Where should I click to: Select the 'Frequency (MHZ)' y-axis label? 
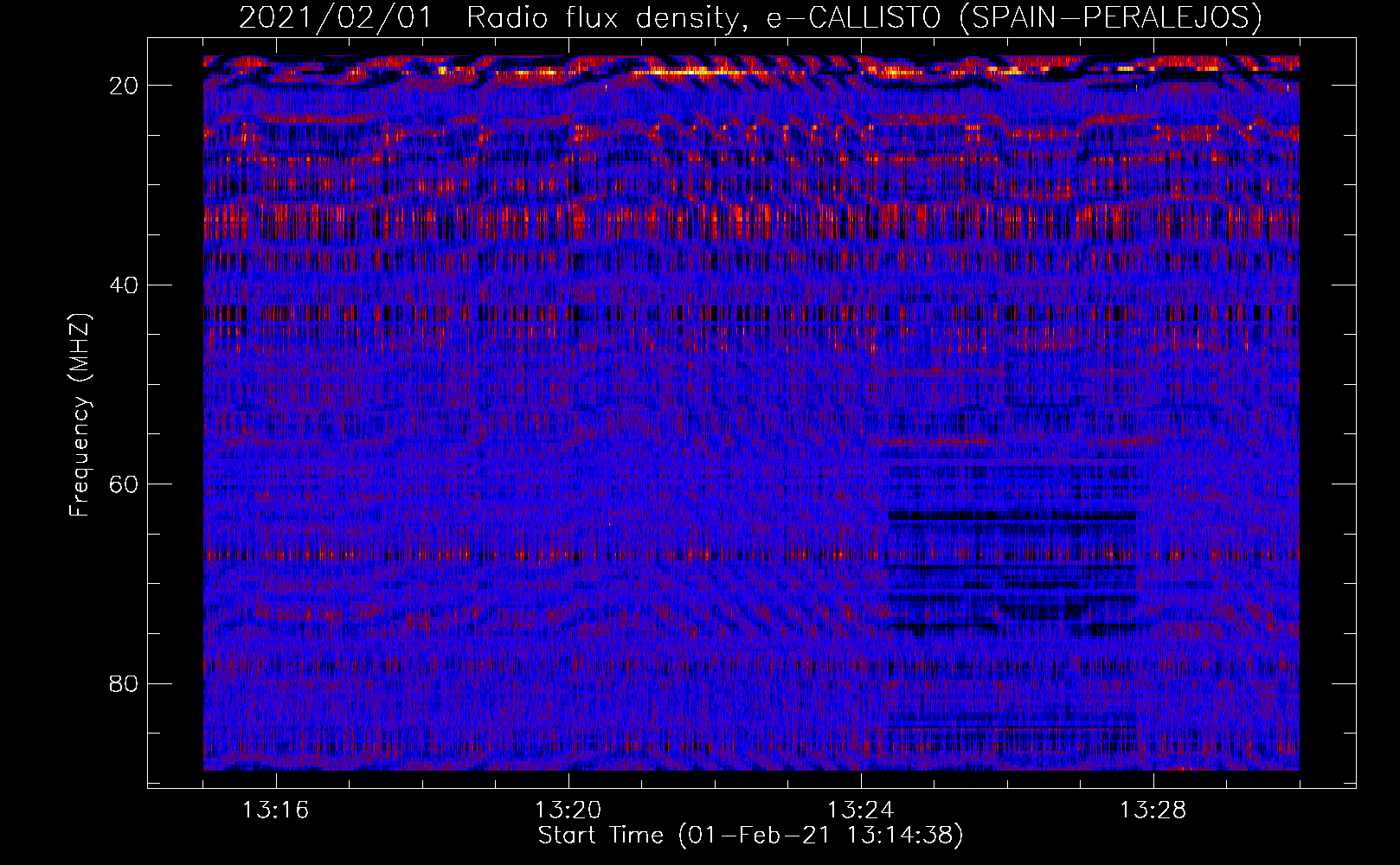(80, 415)
